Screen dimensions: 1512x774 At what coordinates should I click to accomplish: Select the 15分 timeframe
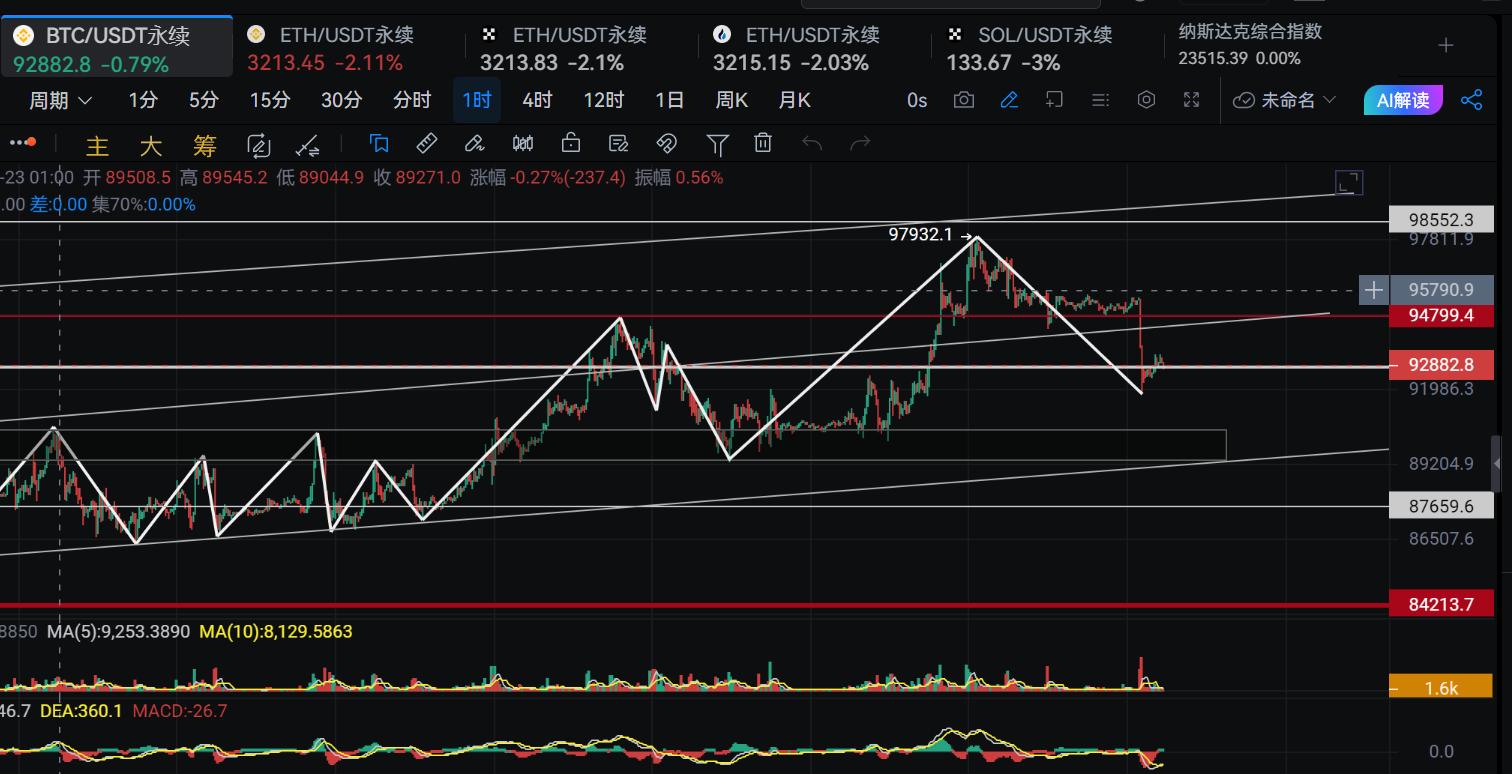click(x=270, y=100)
